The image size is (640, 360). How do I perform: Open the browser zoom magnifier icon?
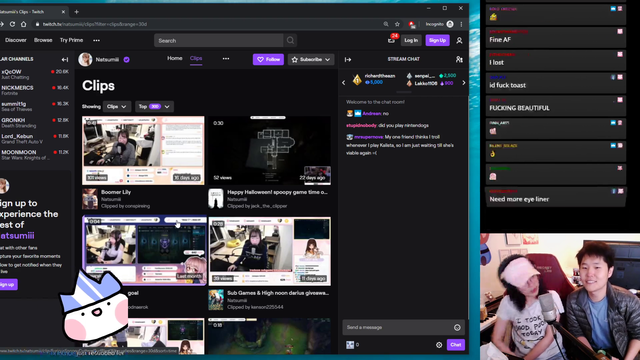386,24
